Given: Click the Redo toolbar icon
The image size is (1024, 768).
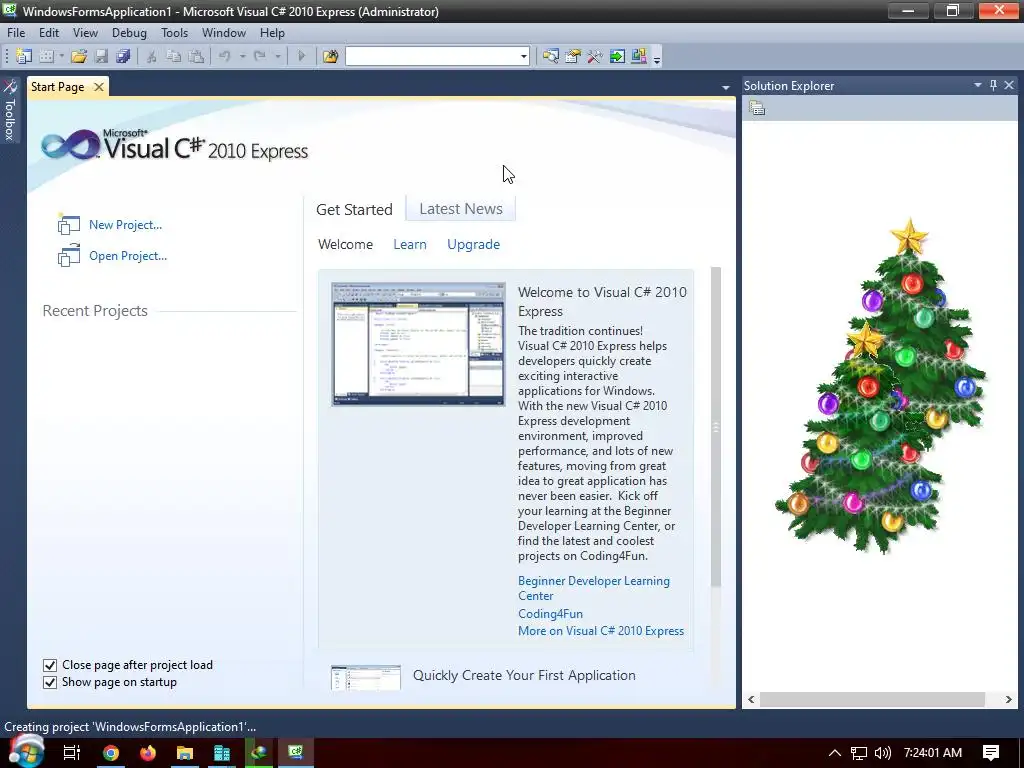Looking at the screenshot, I should (x=260, y=57).
